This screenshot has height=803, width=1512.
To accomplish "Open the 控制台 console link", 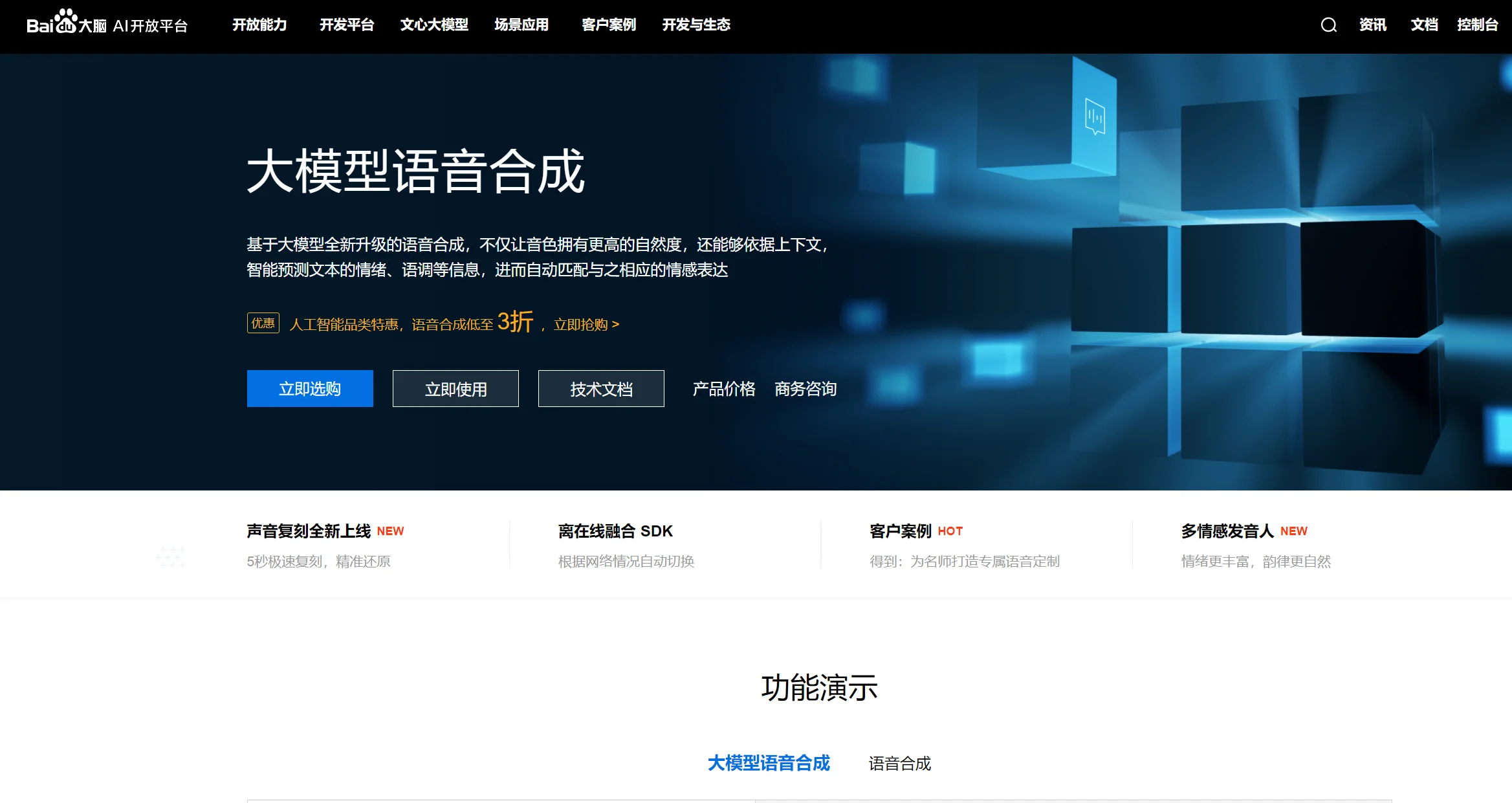I will pyautogui.click(x=1477, y=25).
